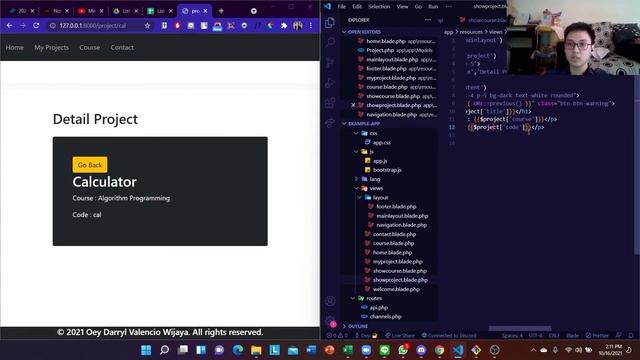Screen dimensions: 640x360
Task: Close showproject.blade.php in Open Editors
Action: [x=353, y=105]
